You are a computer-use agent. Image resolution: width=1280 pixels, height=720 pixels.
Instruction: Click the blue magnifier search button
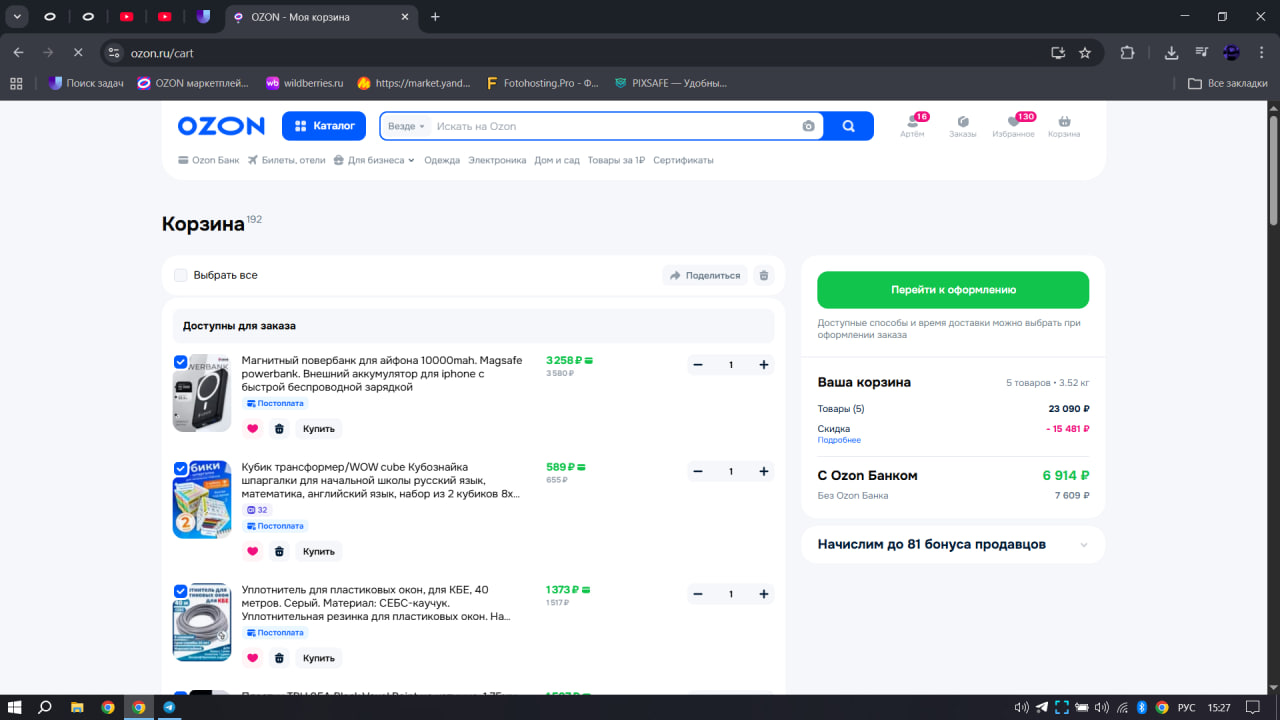click(848, 126)
